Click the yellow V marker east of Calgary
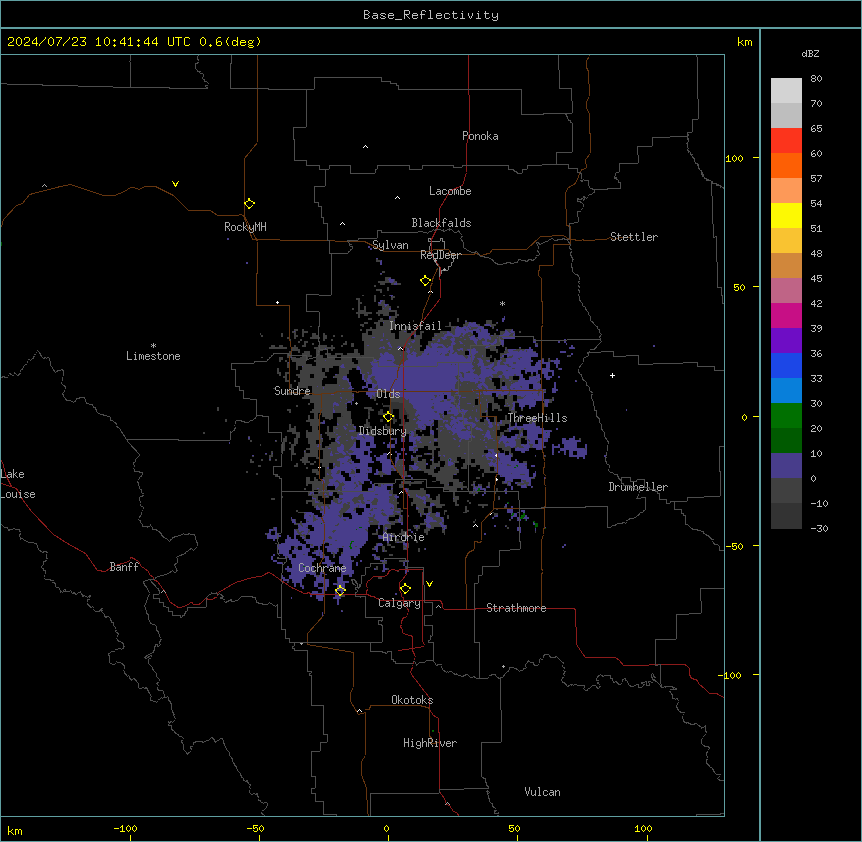 click(429, 584)
